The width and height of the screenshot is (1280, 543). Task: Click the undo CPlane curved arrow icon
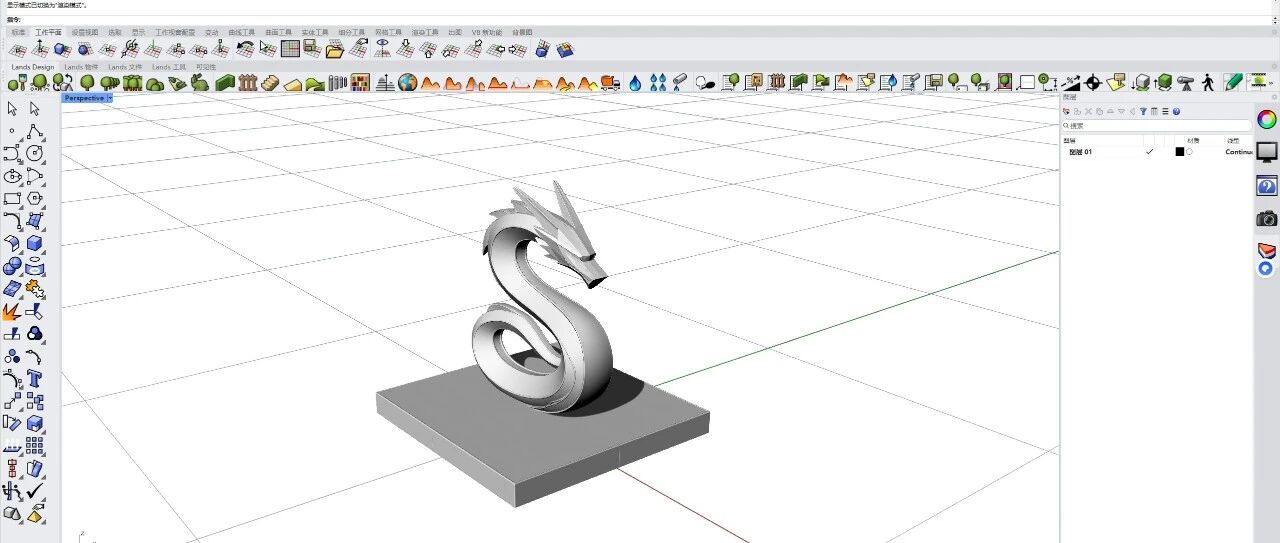244,48
